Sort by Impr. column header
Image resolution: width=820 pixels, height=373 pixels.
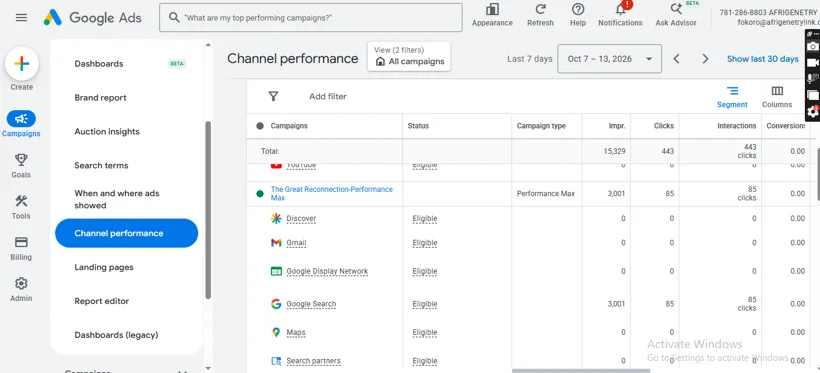point(617,126)
